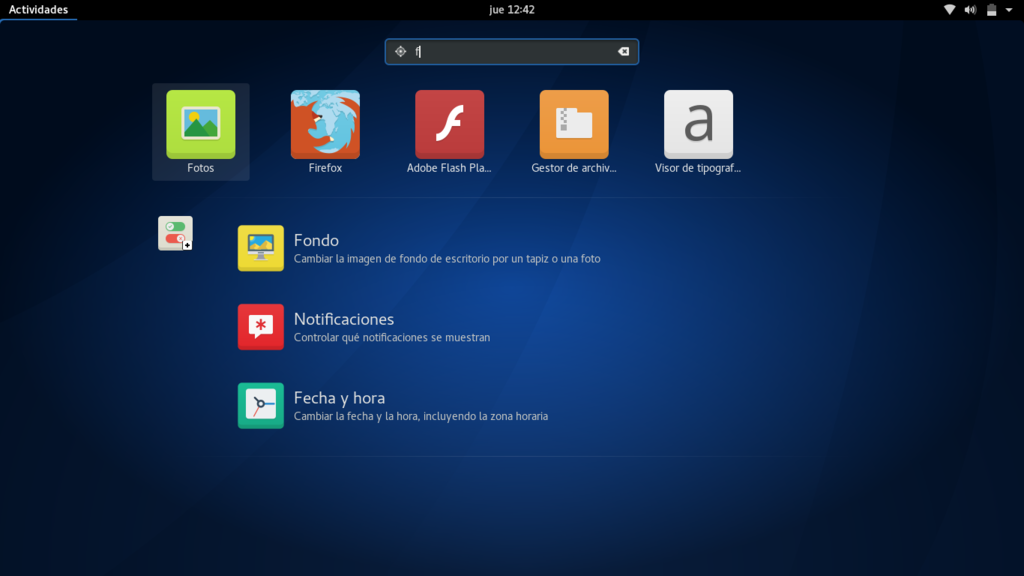Clear the search field text
This screenshot has width=1024, height=576.
point(624,52)
